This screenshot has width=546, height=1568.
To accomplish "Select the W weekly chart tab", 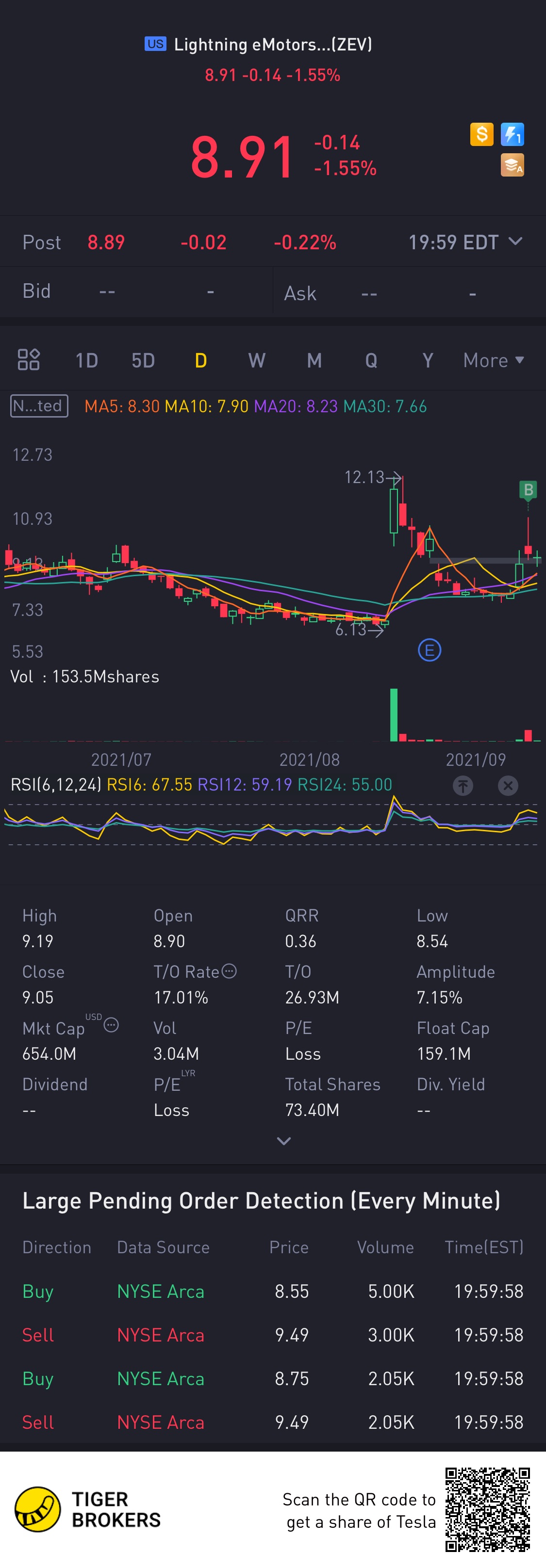I will [x=257, y=360].
